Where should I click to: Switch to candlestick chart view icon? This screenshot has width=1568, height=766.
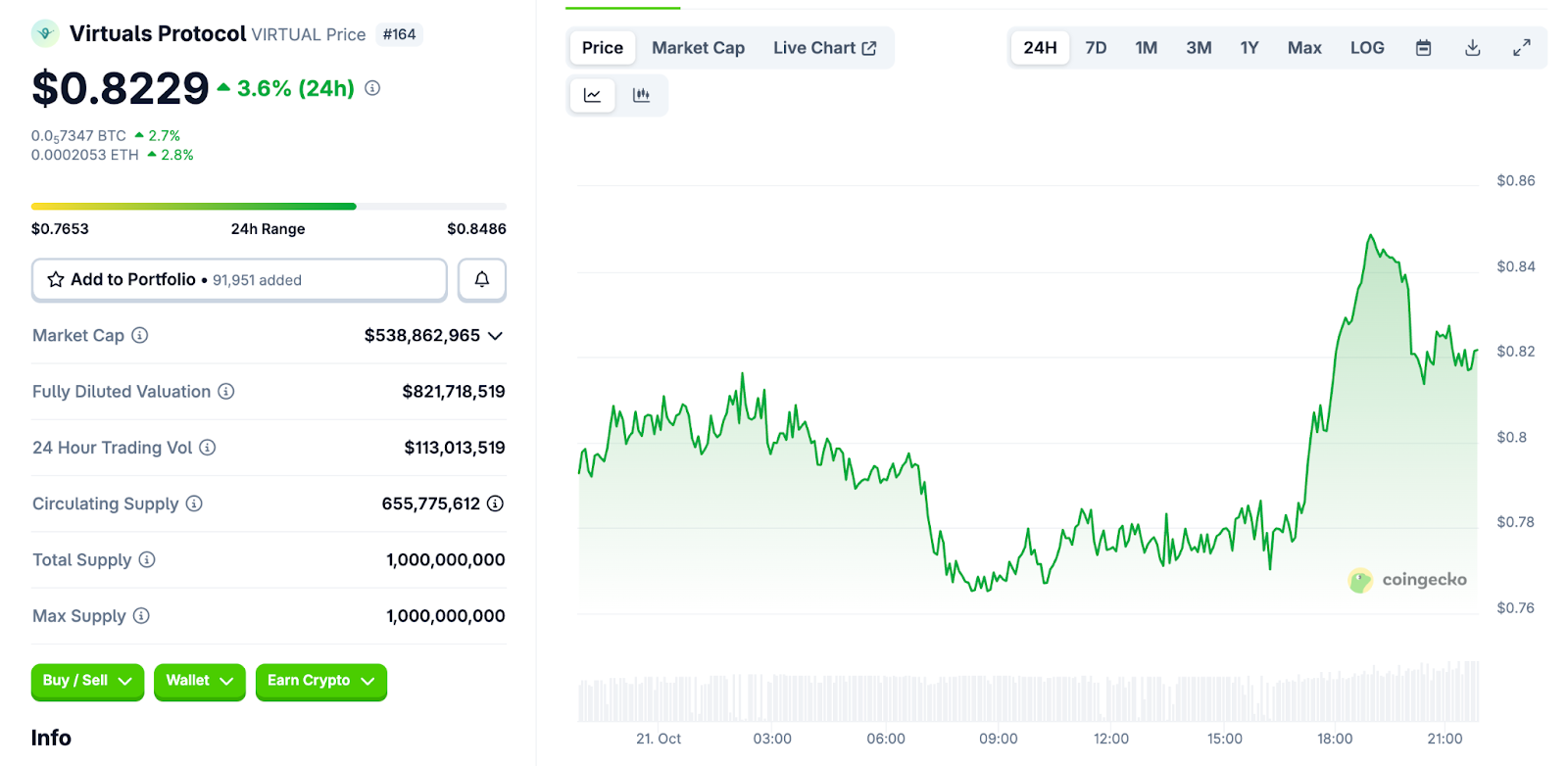(x=641, y=95)
